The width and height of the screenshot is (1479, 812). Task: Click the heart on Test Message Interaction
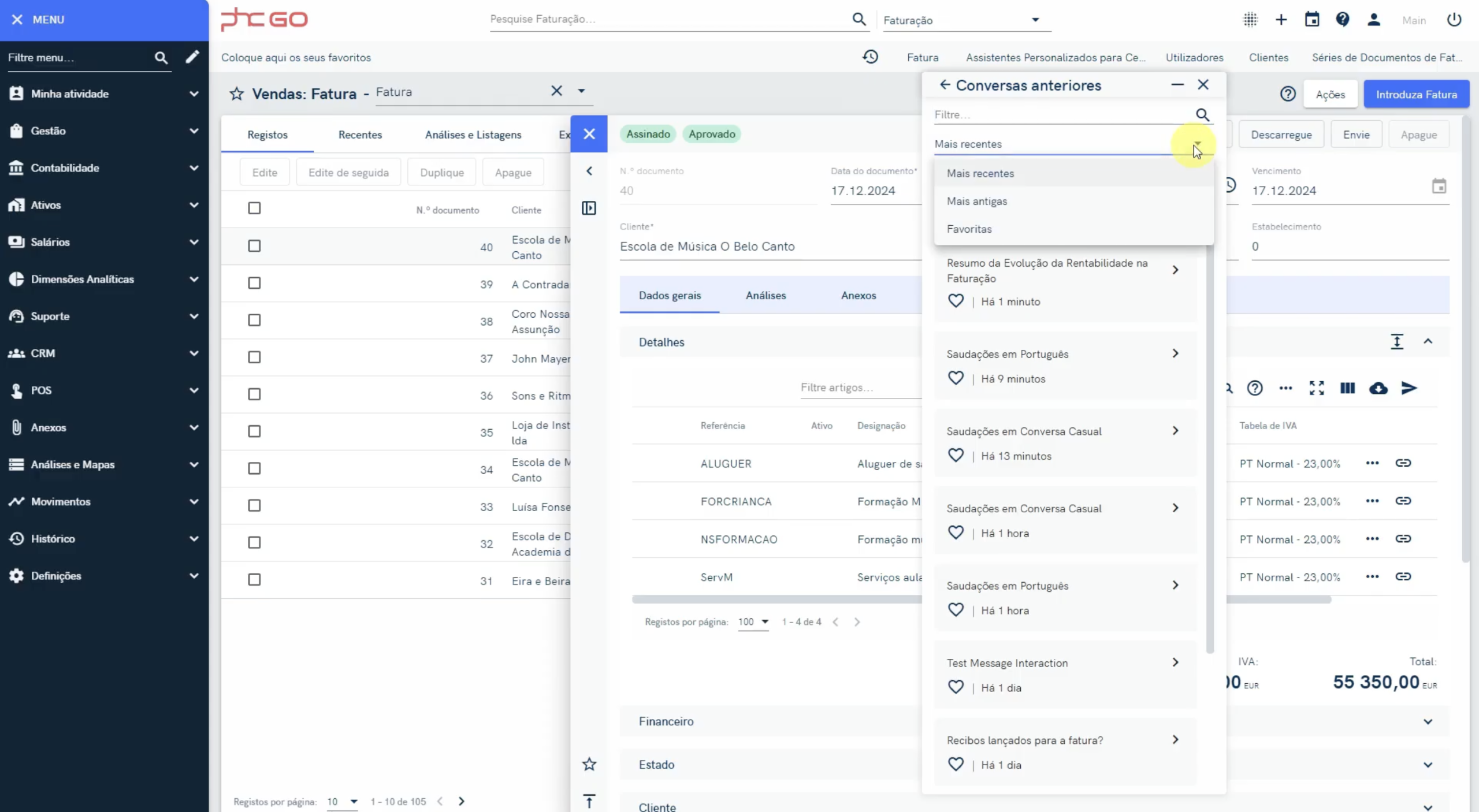(956, 687)
